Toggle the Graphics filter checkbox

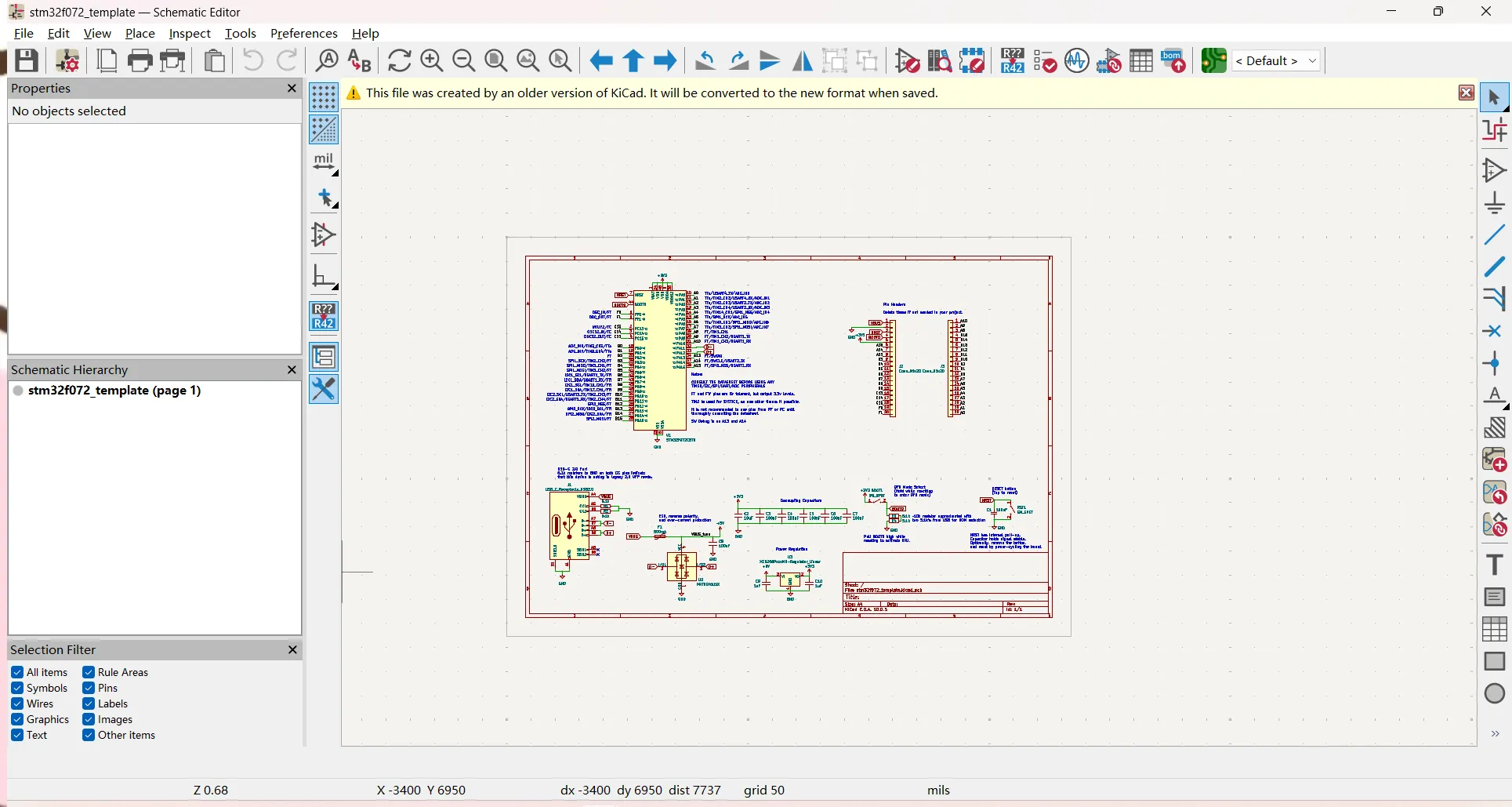[x=17, y=719]
